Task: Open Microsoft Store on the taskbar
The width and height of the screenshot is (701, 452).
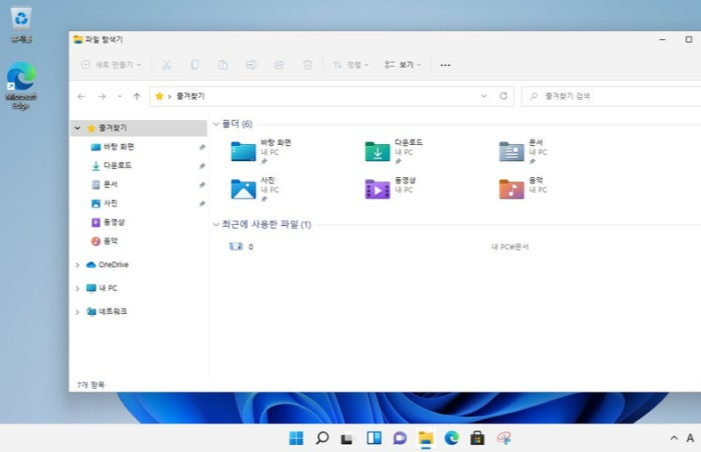Action: tap(477, 438)
